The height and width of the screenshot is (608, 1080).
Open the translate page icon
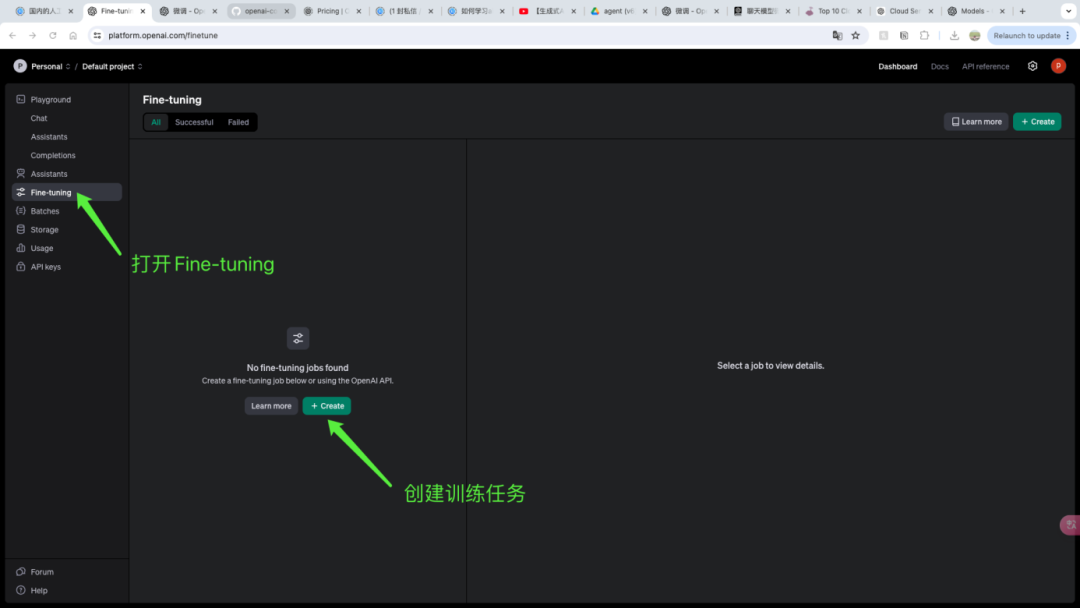click(x=838, y=35)
